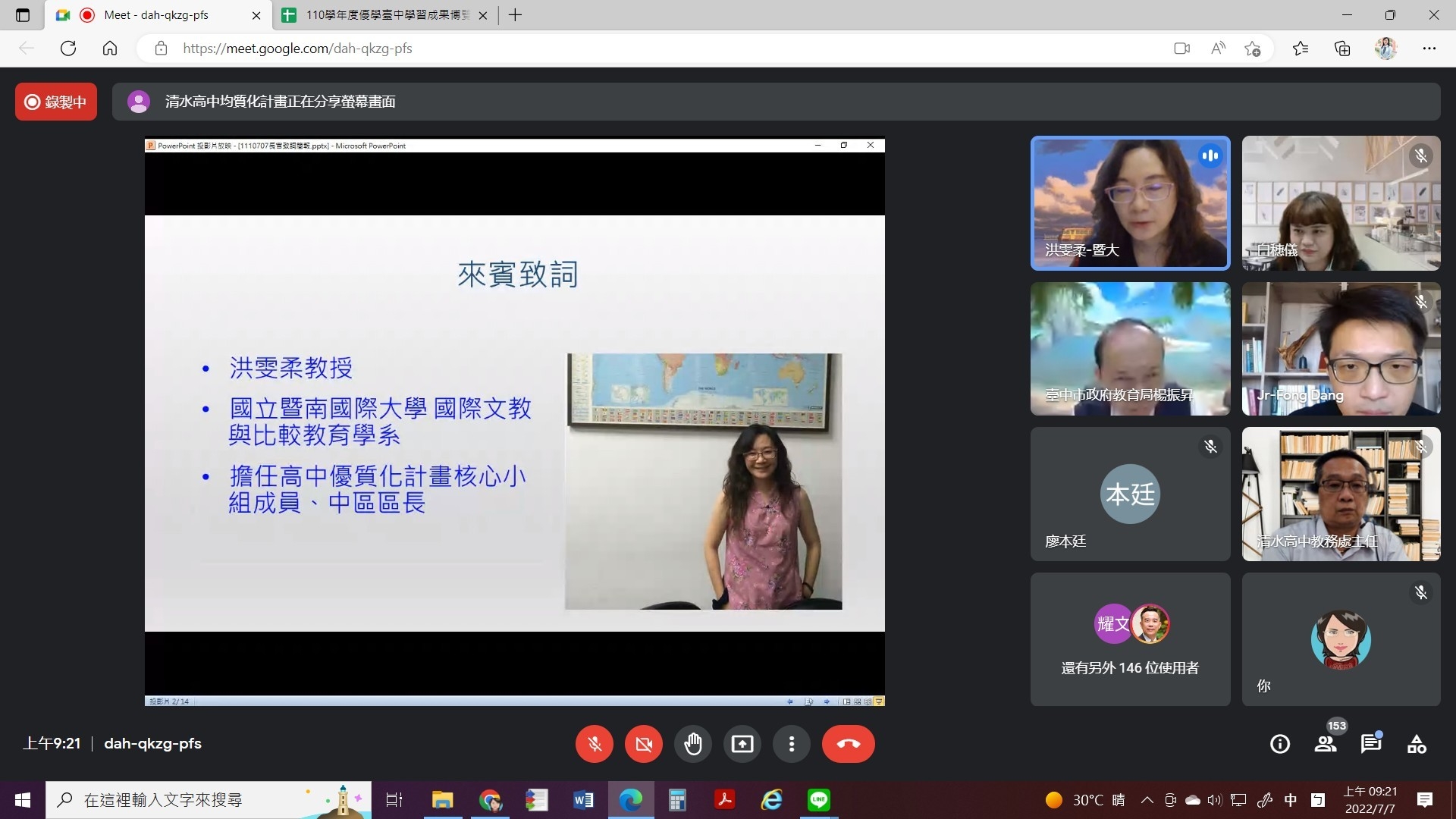The width and height of the screenshot is (1456, 819).
Task: Open tile showing 還有另外 146 位使用者
Action: click(1130, 639)
